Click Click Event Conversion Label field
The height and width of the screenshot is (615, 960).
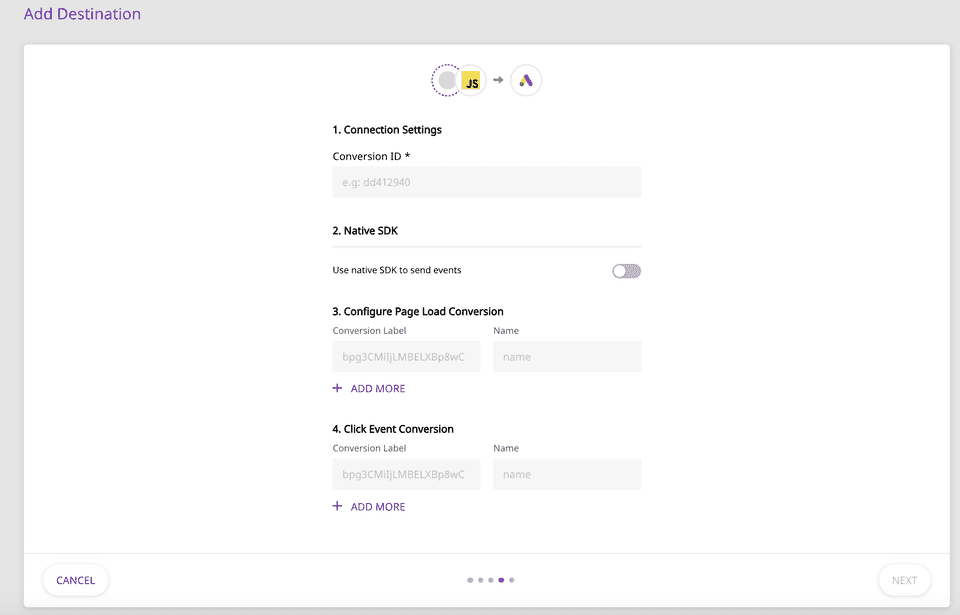(406, 475)
